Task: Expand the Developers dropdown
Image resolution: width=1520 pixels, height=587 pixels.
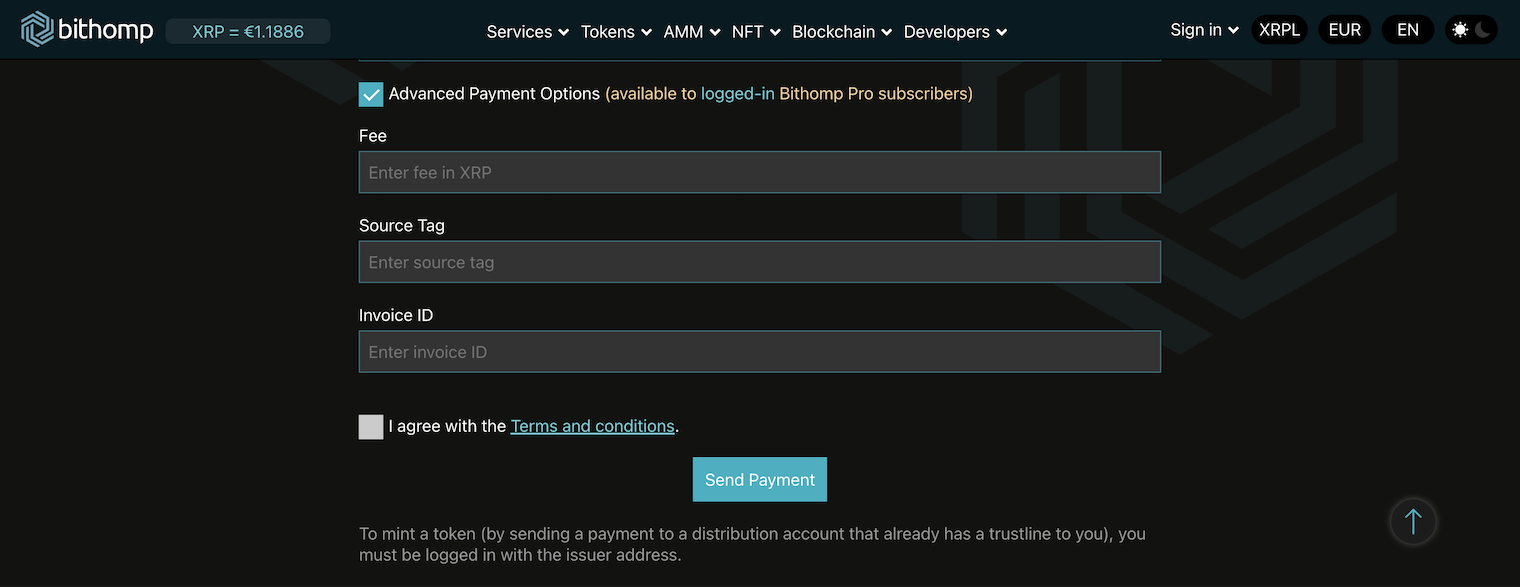Action: point(954,31)
